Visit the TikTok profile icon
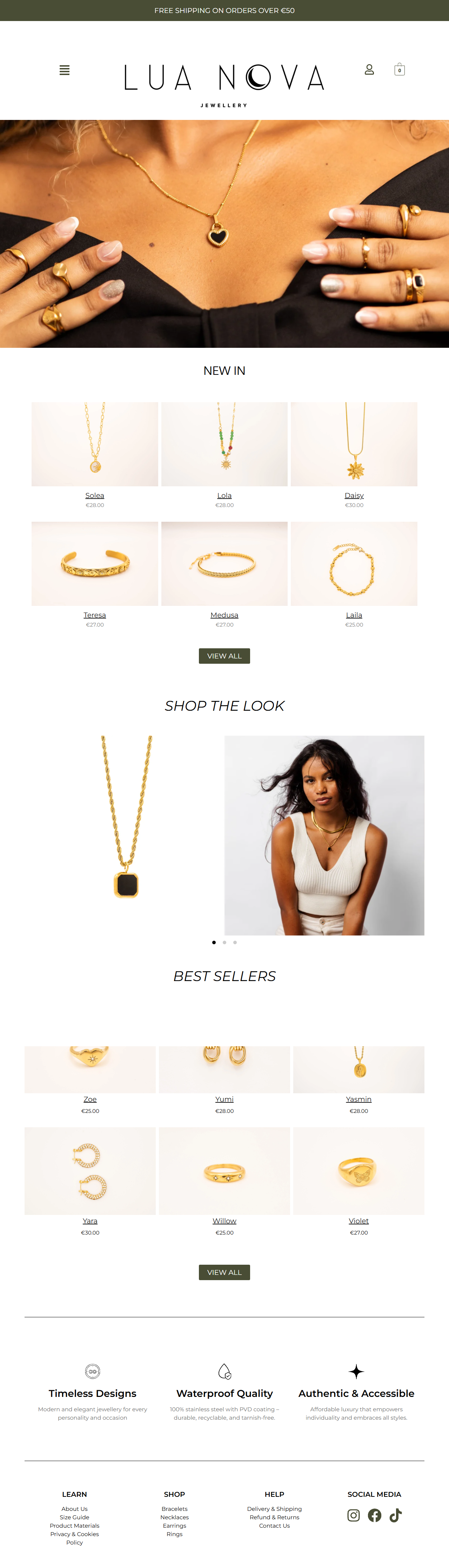This screenshot has width=449, height=1568. pyautogui.click(x=395, y=1515)
